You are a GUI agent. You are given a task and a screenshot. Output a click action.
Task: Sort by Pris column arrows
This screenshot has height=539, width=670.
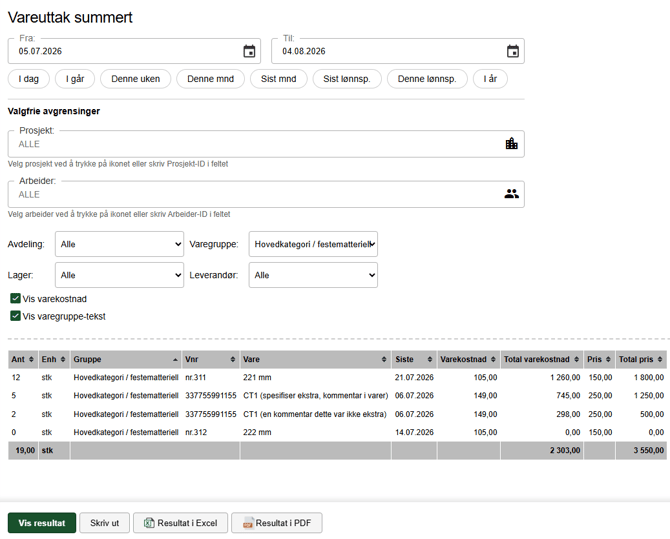608,359
